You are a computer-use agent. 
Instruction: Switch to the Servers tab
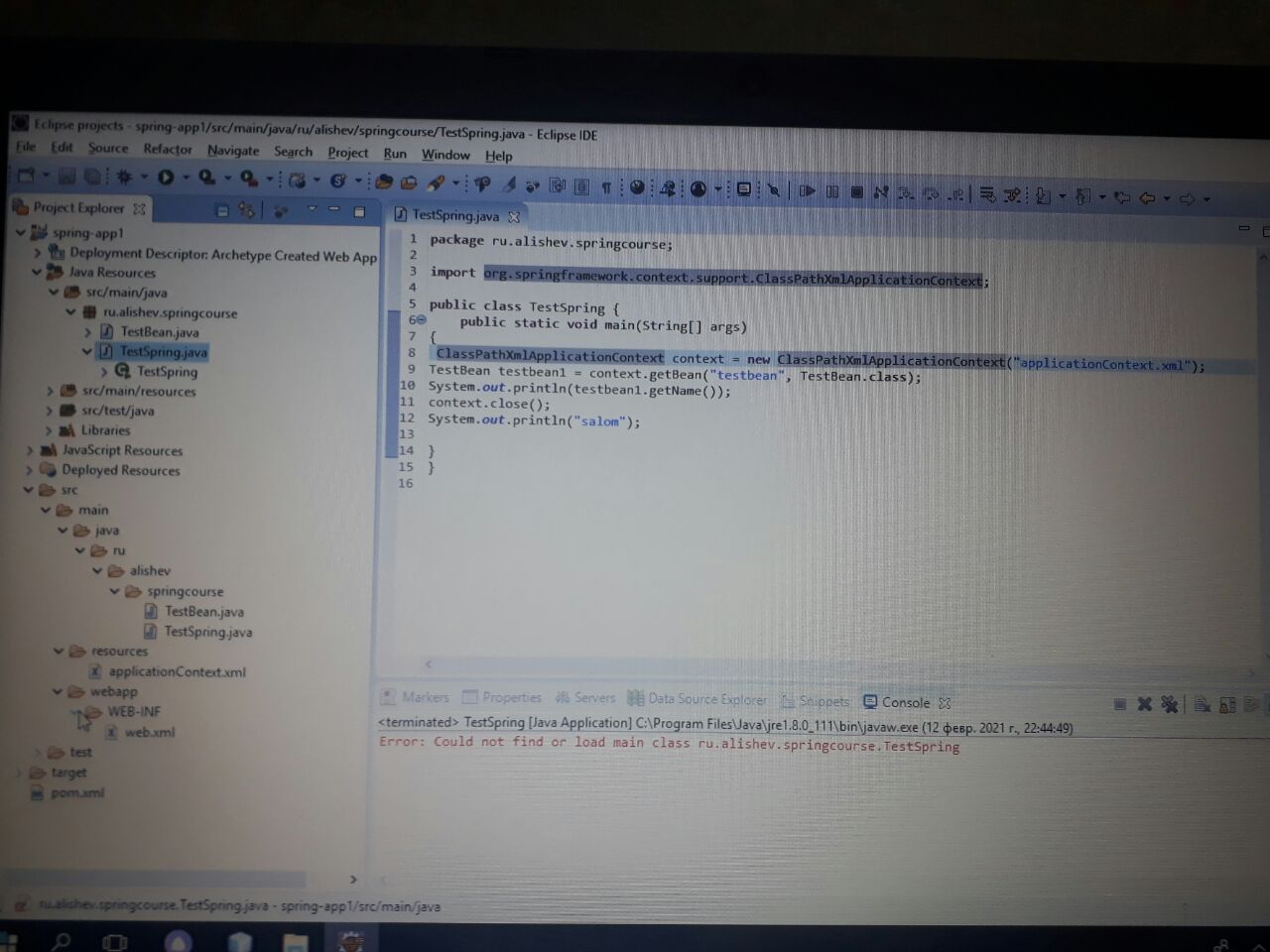coord(585,698)
